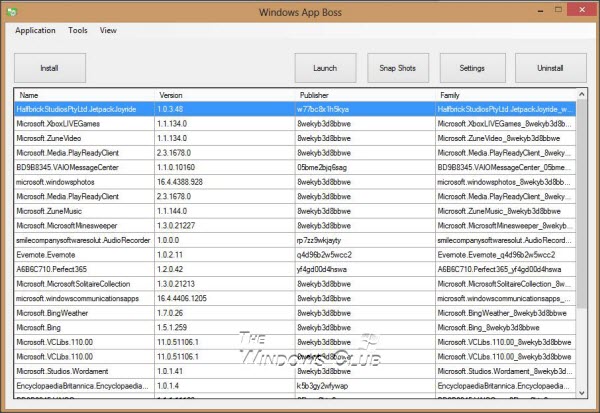Screen dimensions: 600x413
Task: Click publisher 05bme2bjq6sag cell
Action: pos(365,167)
